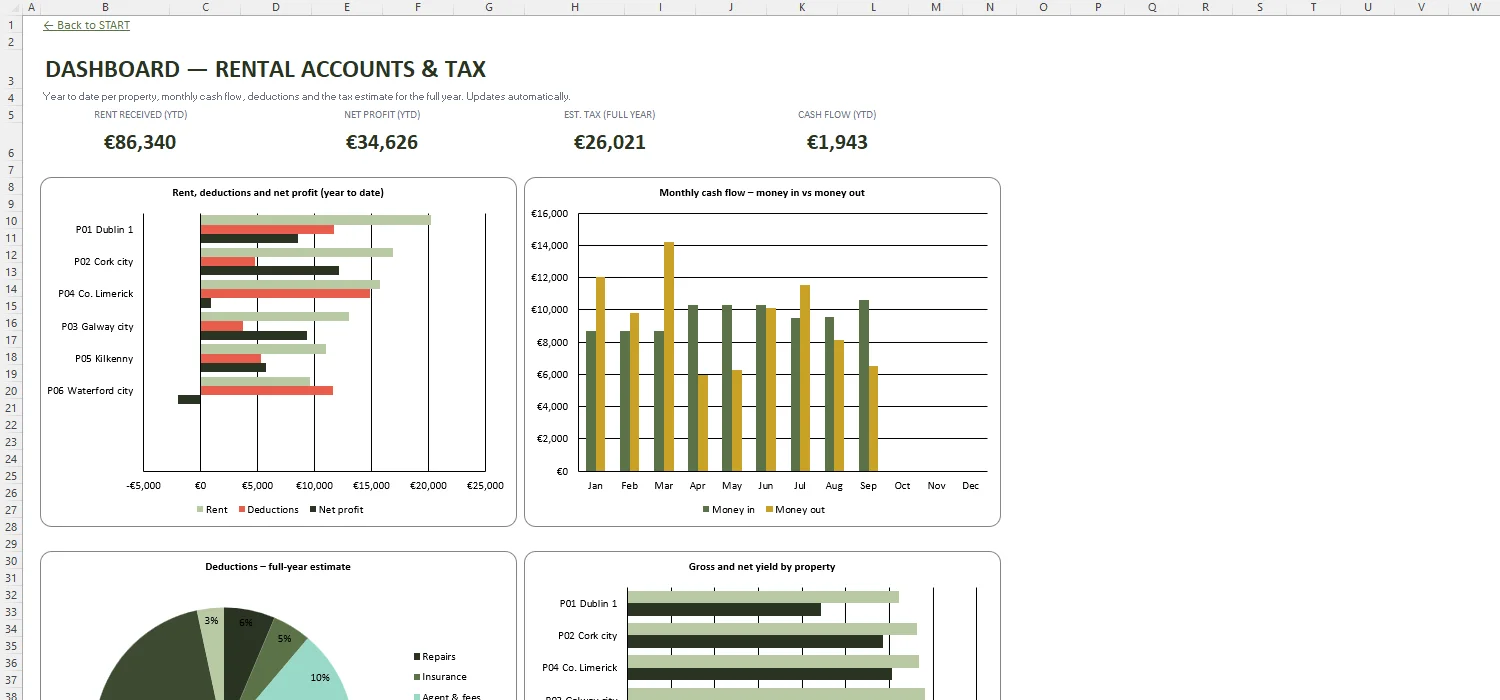Click the CASH FLOW (YTD) label

point(837,114)
